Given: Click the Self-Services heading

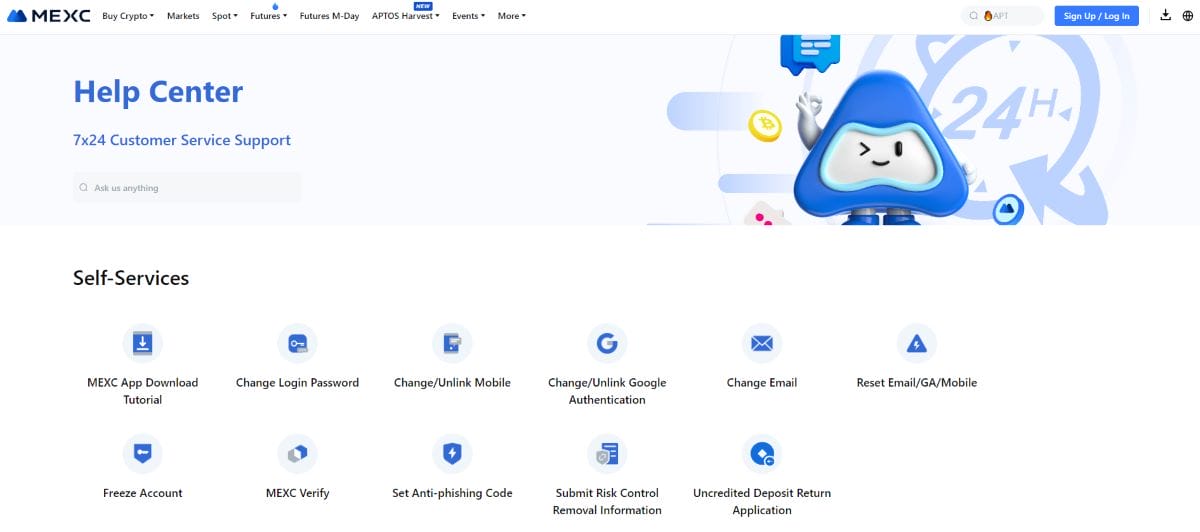Looking at the screenshot, I should pos(131,278).
